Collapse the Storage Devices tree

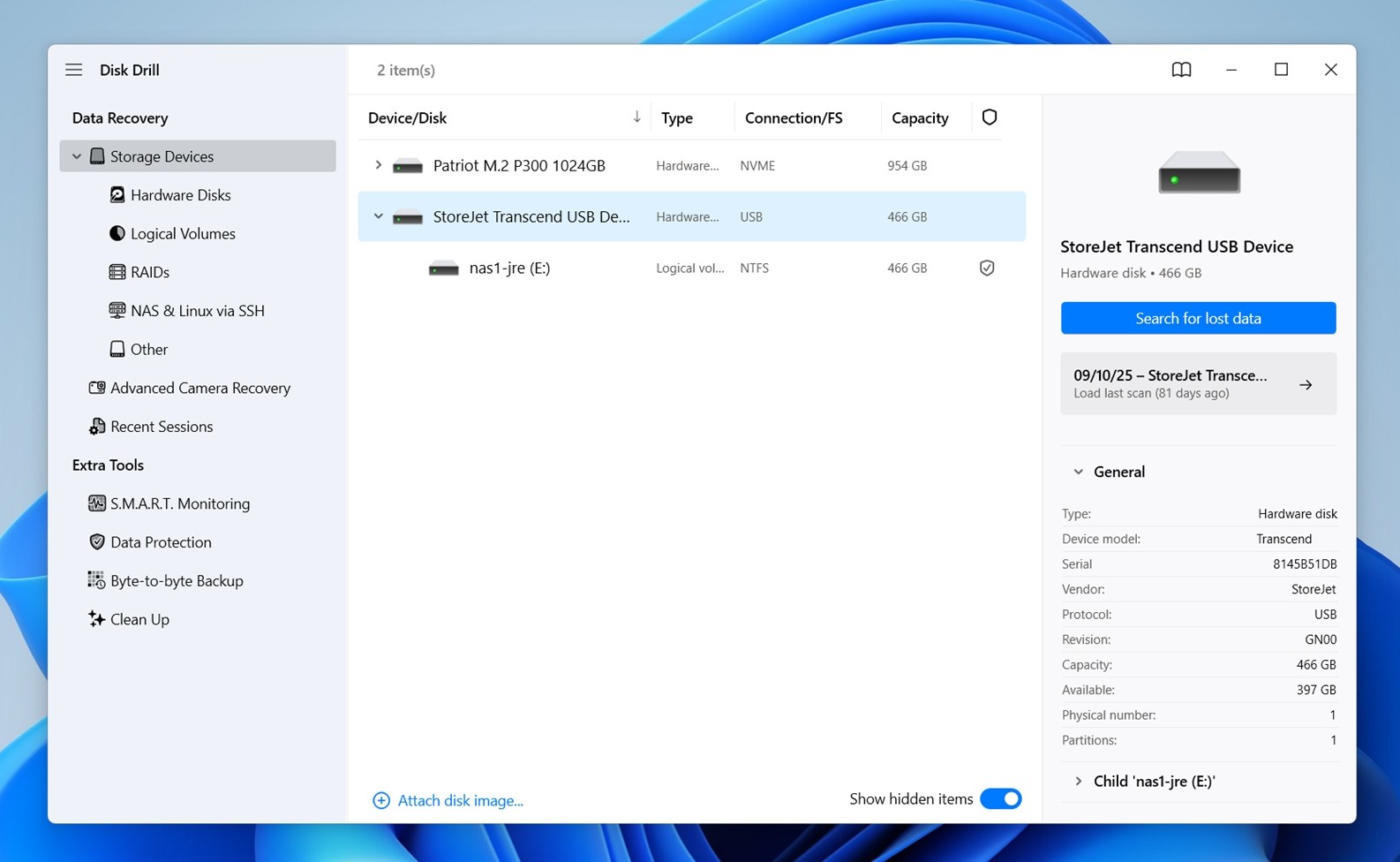click(77, 156)
